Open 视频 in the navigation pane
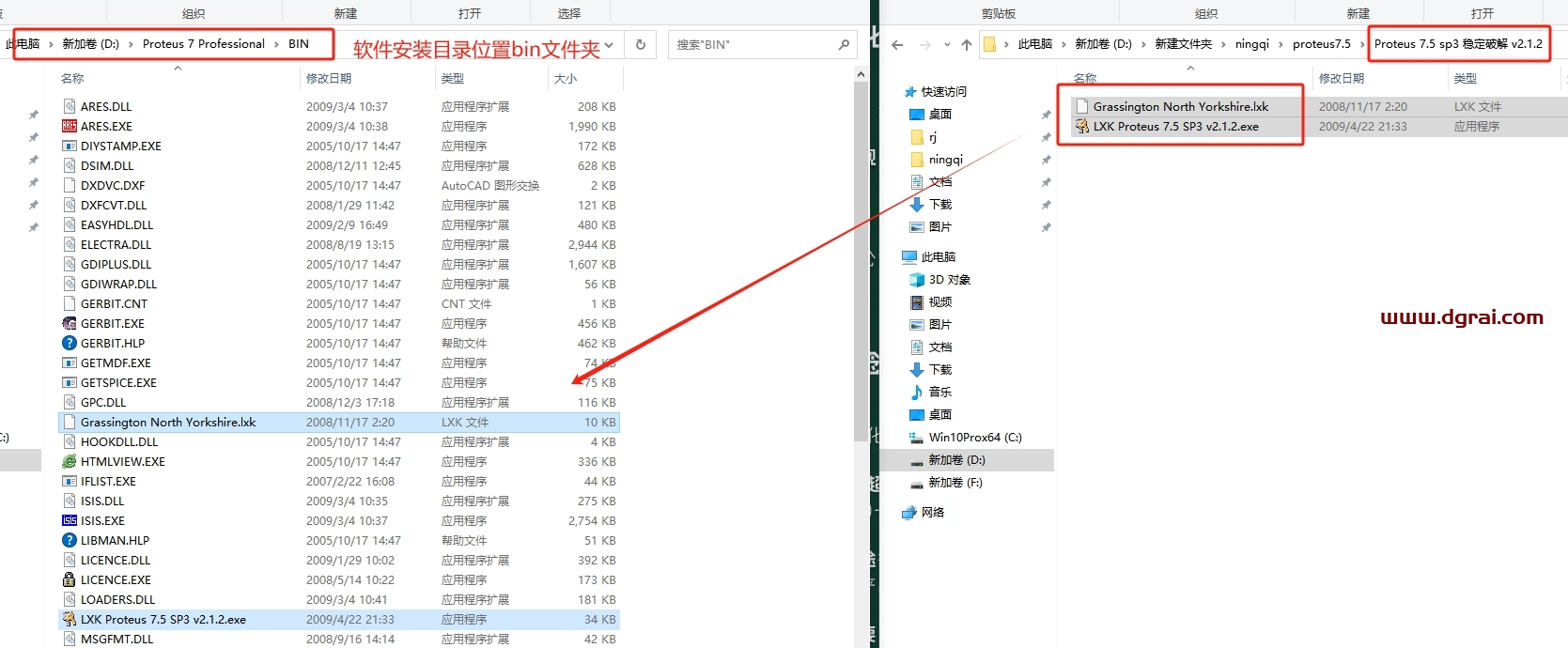 pyautogui.click(x=939, y=301)
